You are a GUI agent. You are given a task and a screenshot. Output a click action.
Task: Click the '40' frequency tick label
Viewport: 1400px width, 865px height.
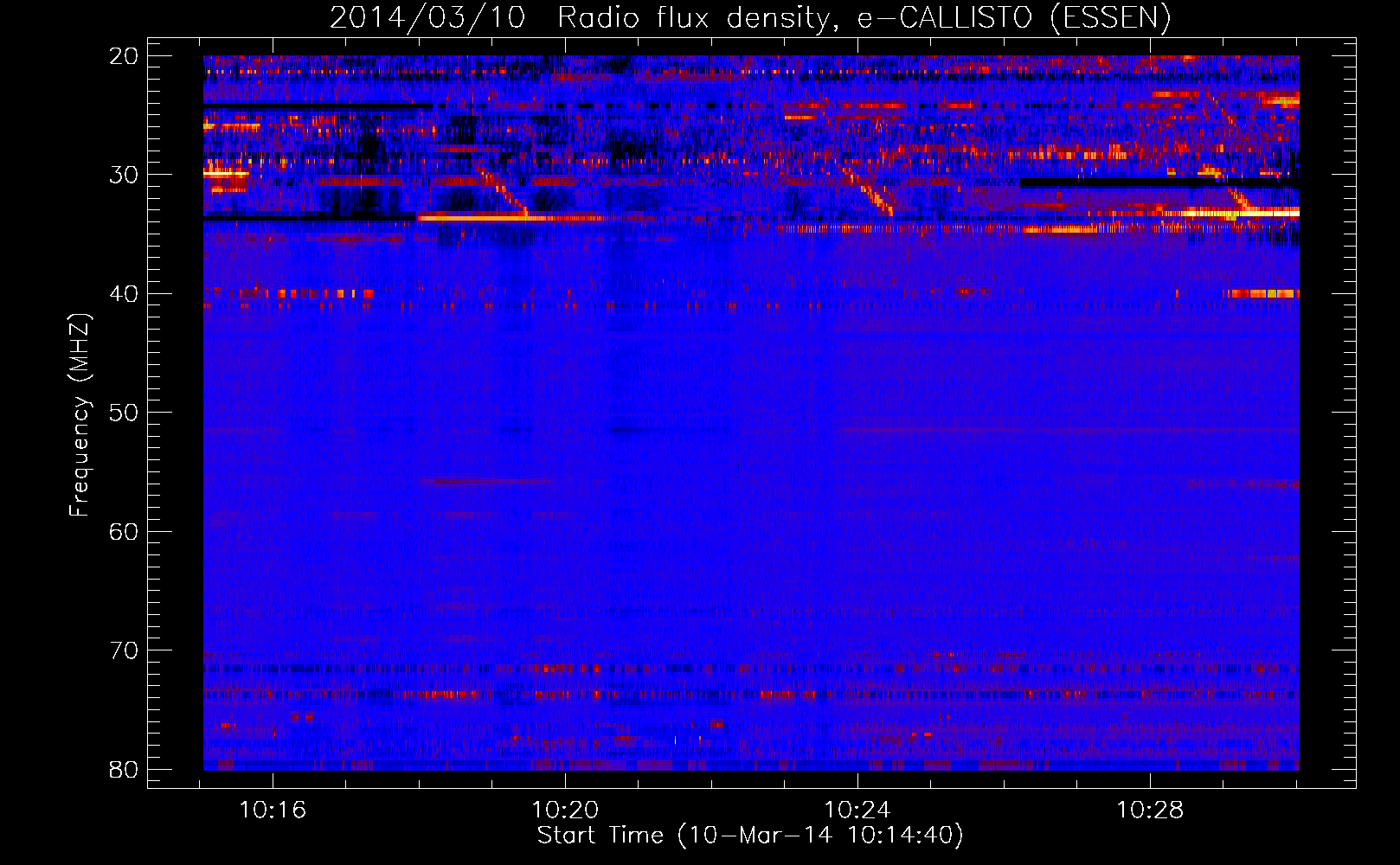(x=124, y=294)
